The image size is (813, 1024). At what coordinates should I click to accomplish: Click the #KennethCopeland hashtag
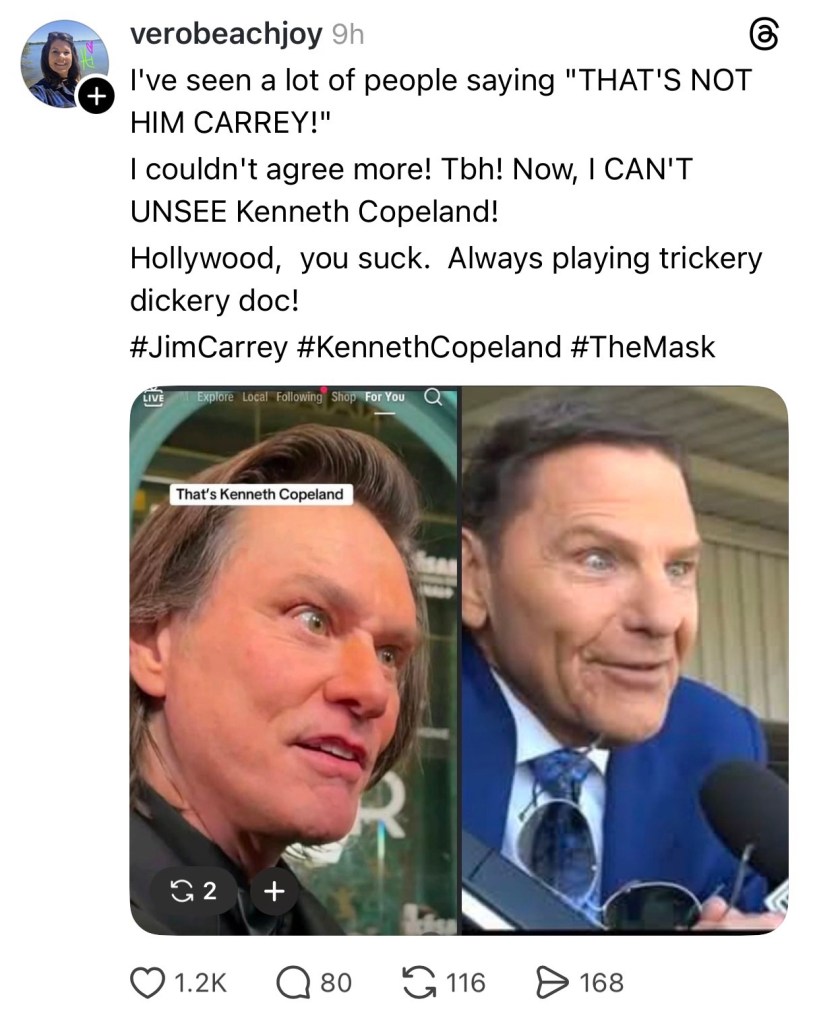[x=430, y=347]
